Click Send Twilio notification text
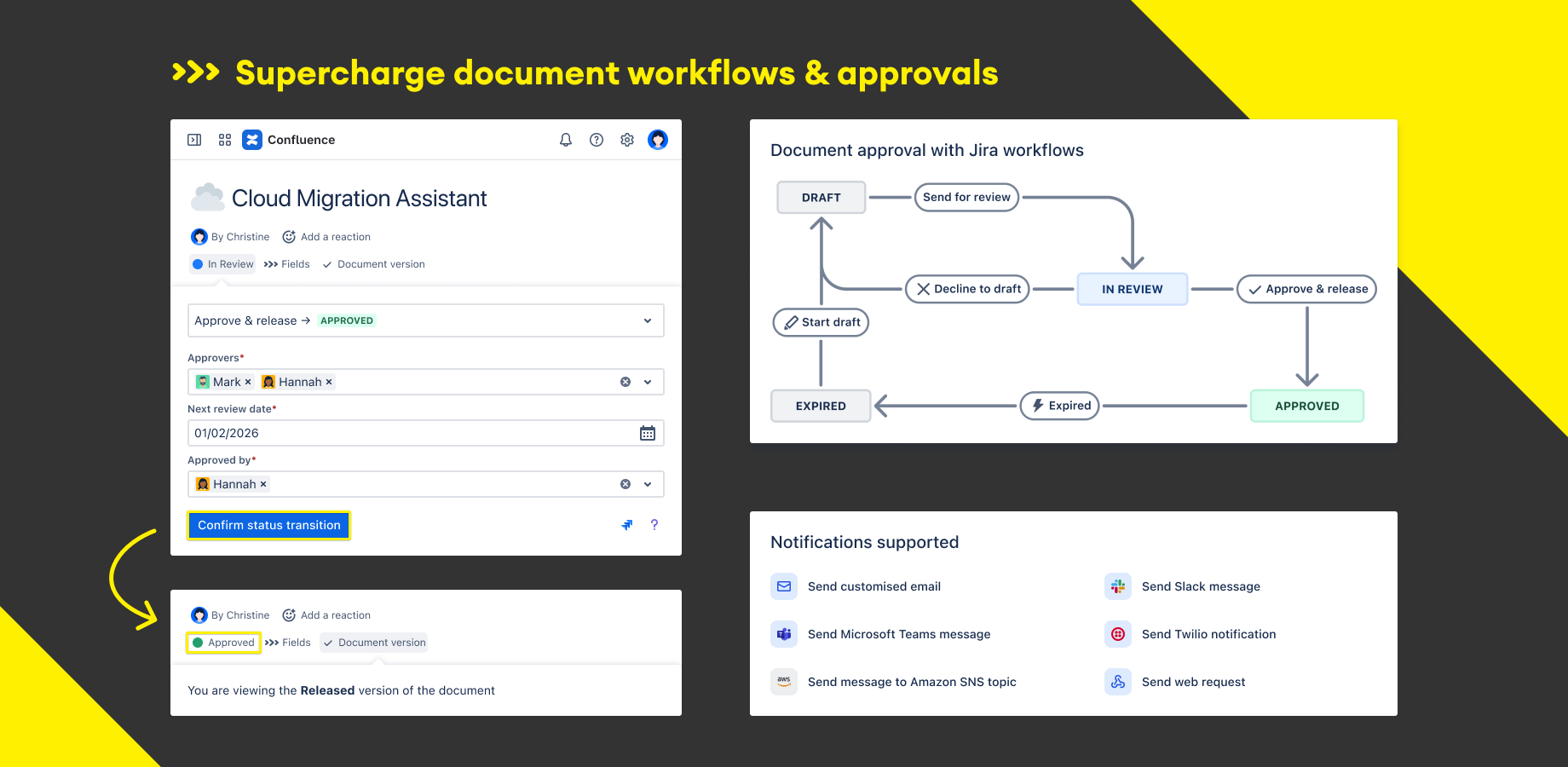1568x767 pixels. (x=1209, y=634)
